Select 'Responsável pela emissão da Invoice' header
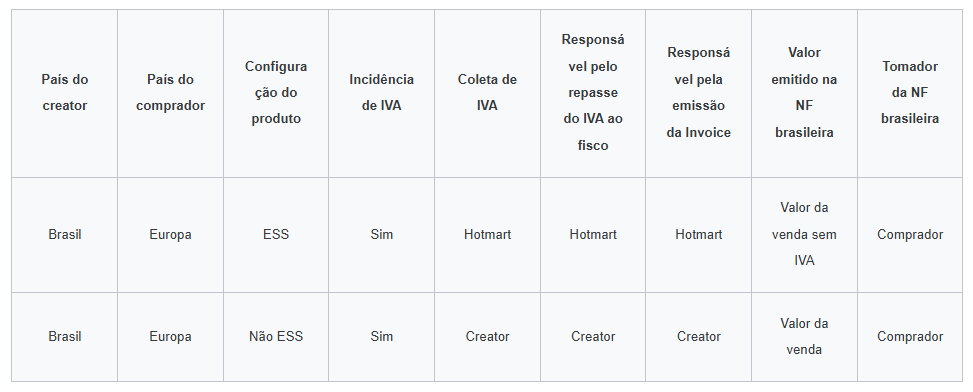973x392 pixels. 698,93
